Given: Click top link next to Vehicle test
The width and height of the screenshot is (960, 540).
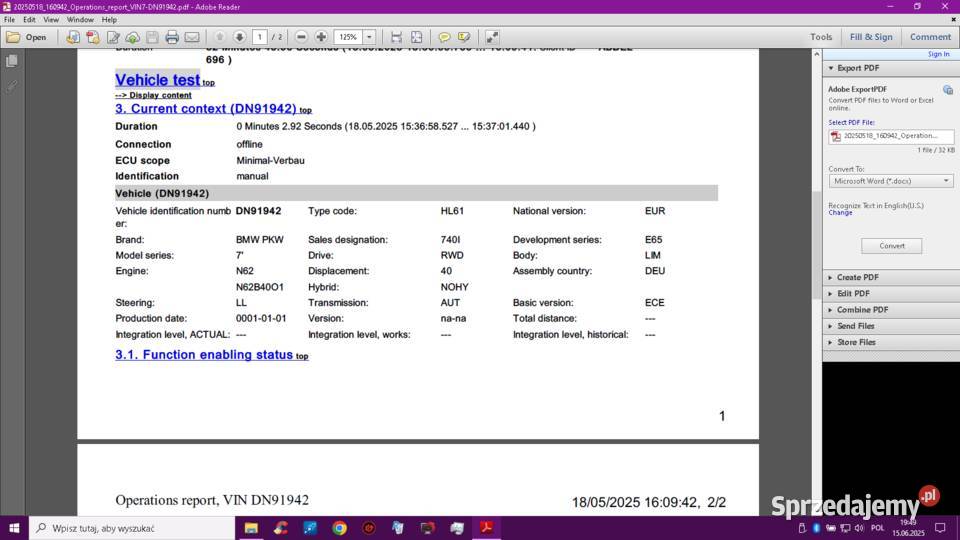Looking at the screenshot, I should pos(209,83).
